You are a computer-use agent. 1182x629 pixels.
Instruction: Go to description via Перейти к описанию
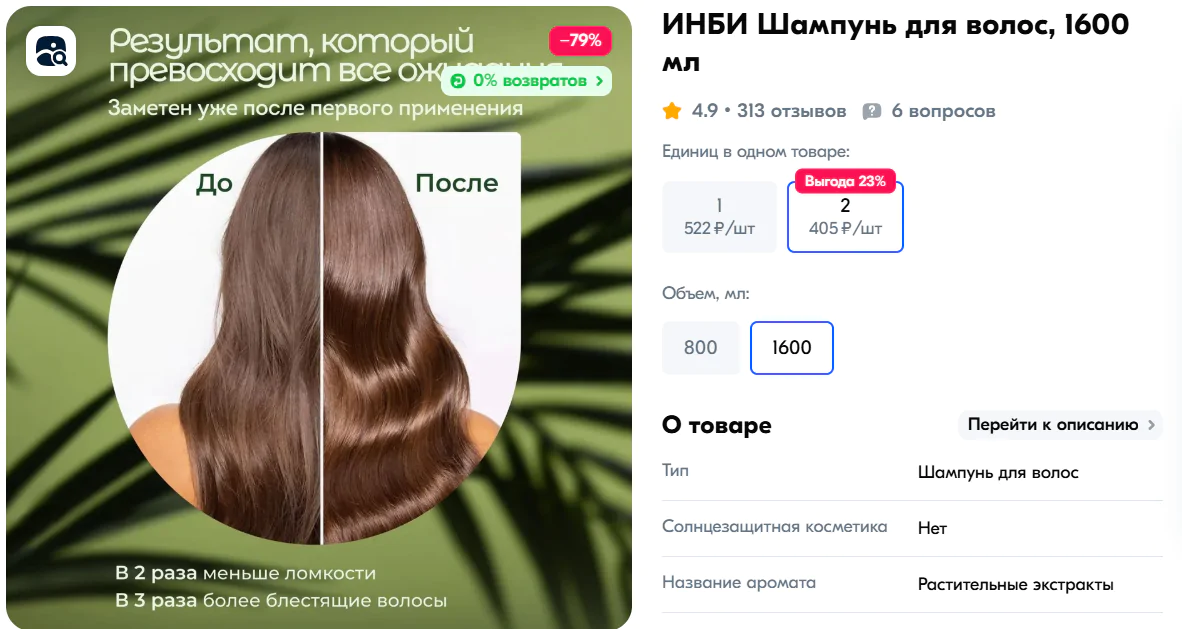[1060, 425]
